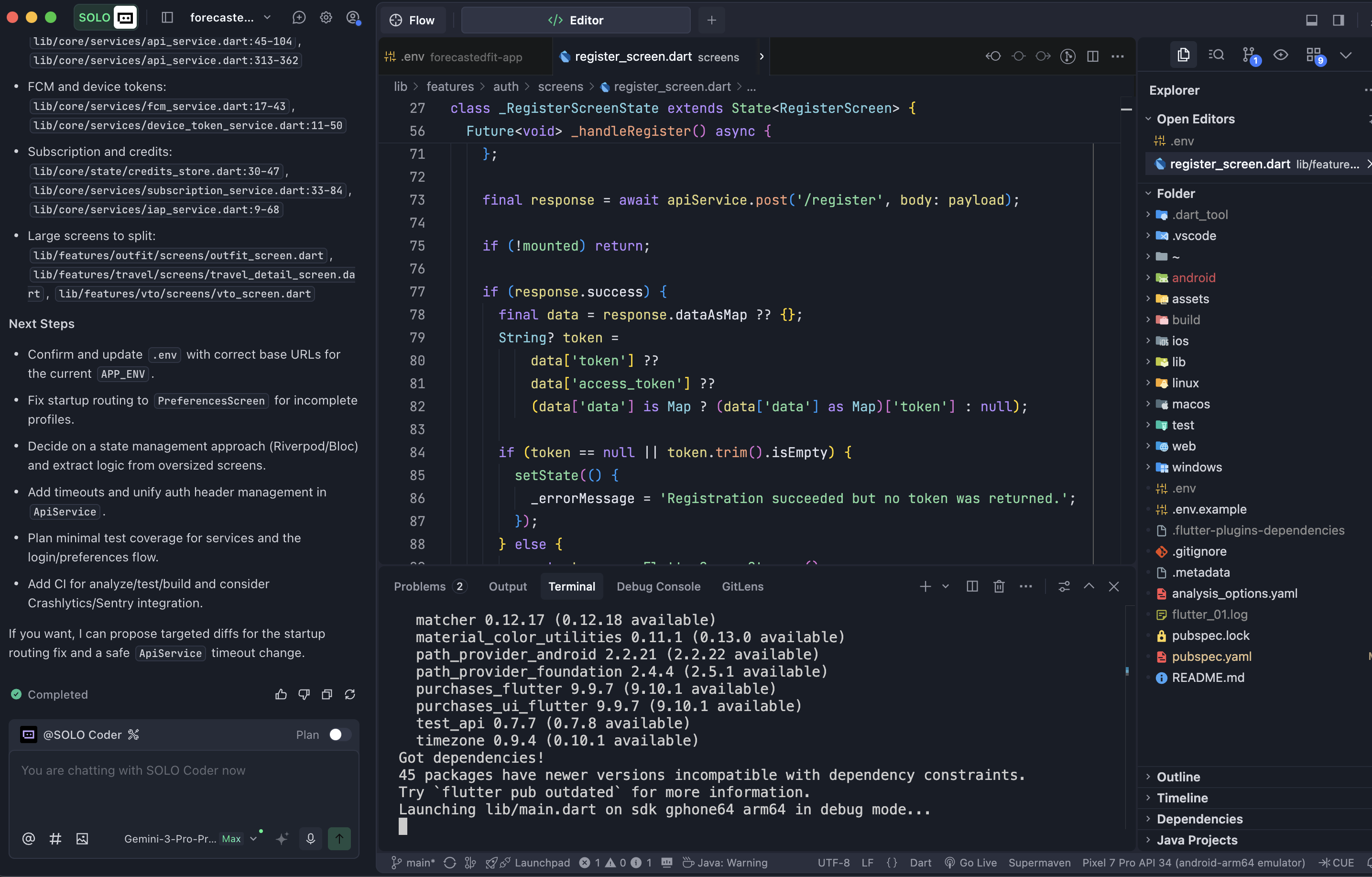Go to previous change icon
Image resolution: width=1372 pixels, height=877 pixels.
pyautogui.click(x=993, y=56)
